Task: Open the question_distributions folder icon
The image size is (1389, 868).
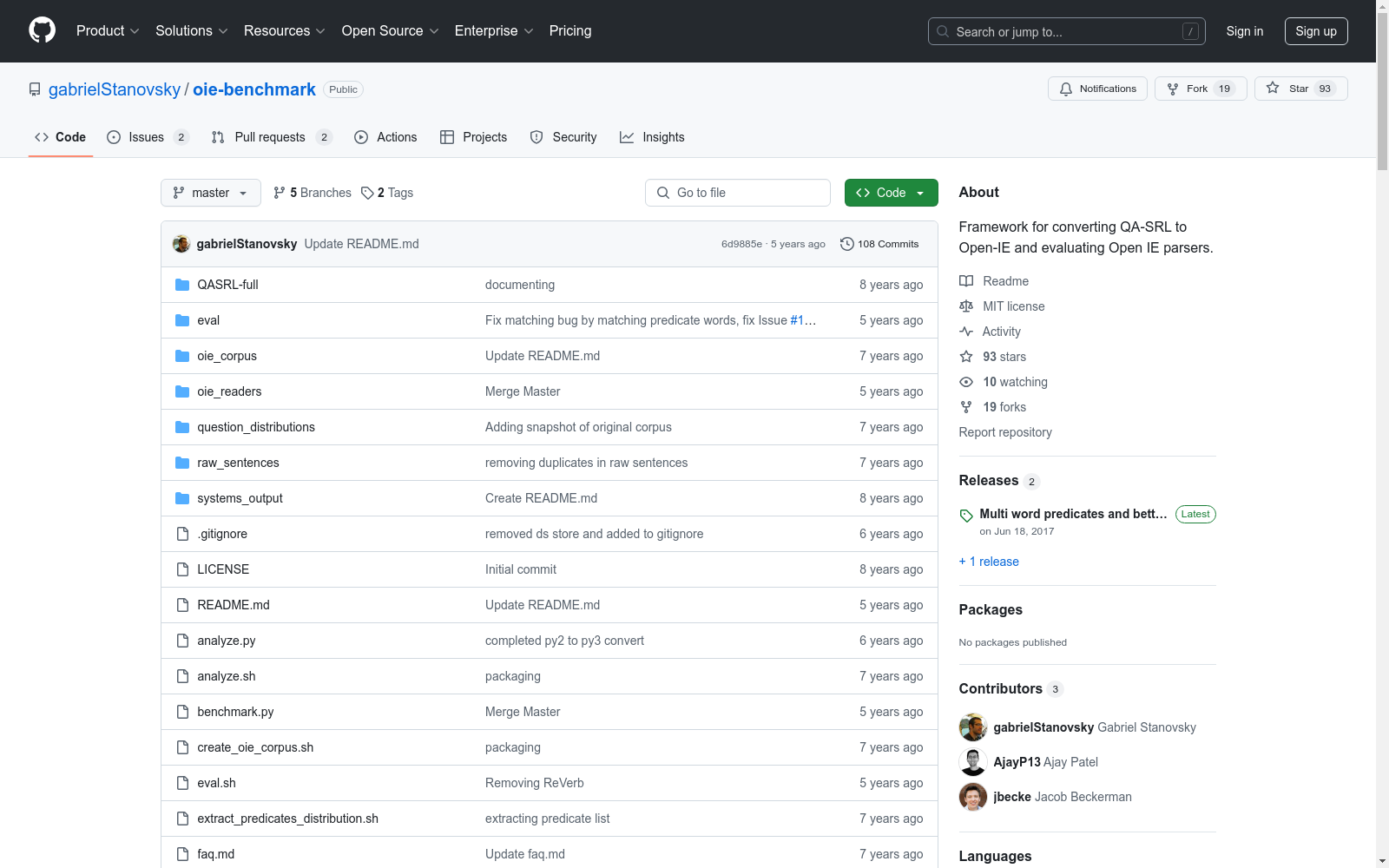Action: (x=182, y=427)
